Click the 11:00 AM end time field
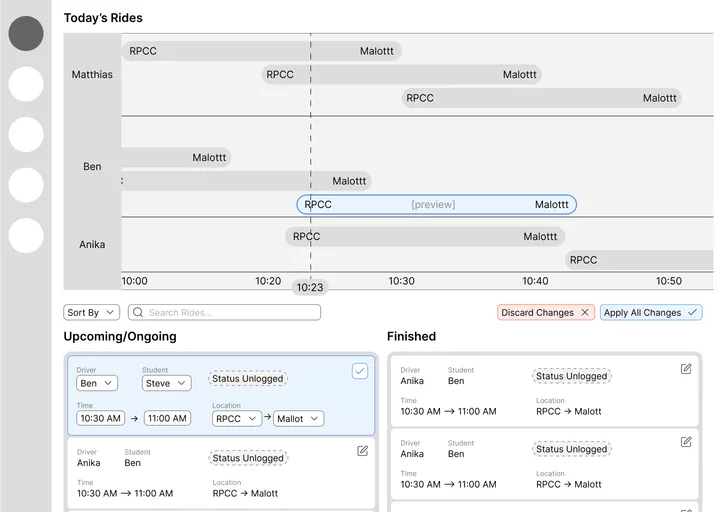Screen dimensions: 720x512 coord(167,418)
